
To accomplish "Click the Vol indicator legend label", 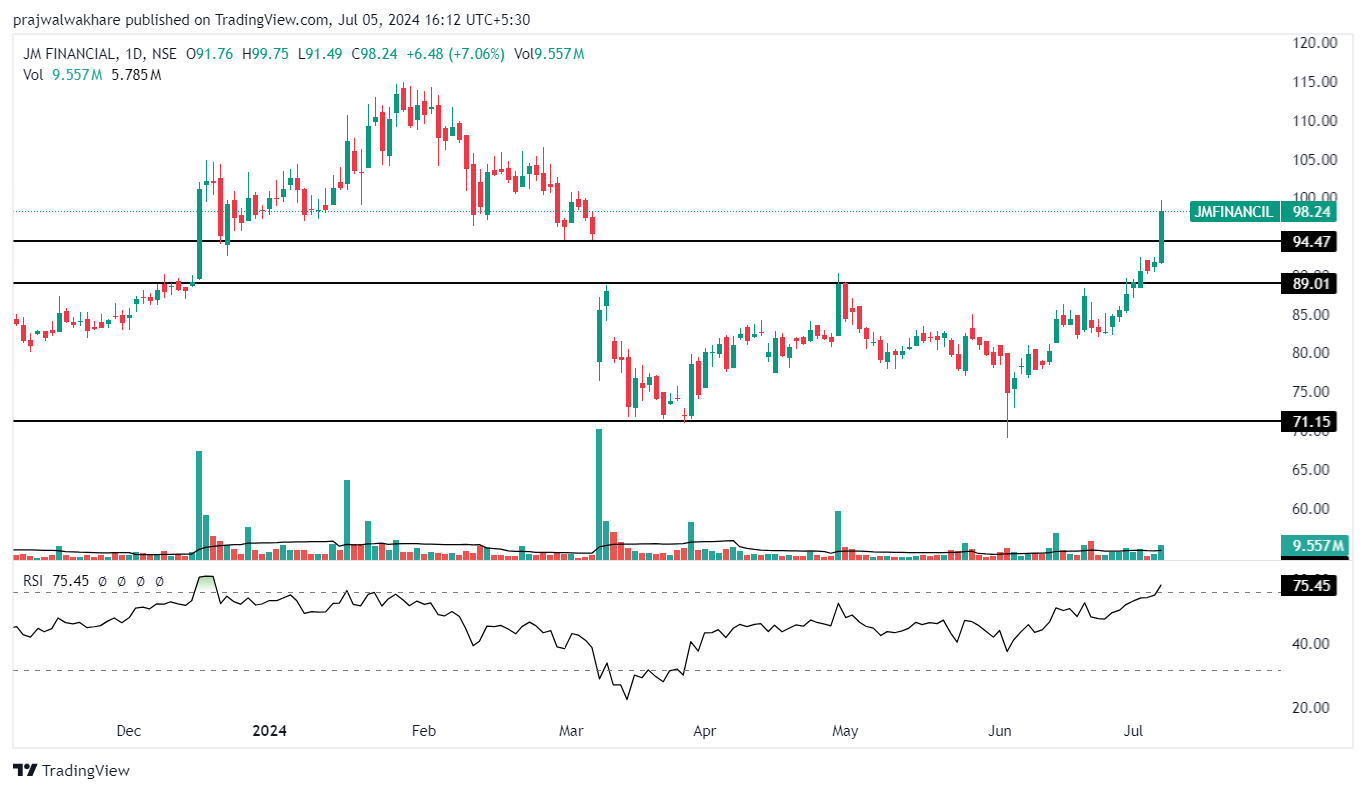I will click(33, 74).
